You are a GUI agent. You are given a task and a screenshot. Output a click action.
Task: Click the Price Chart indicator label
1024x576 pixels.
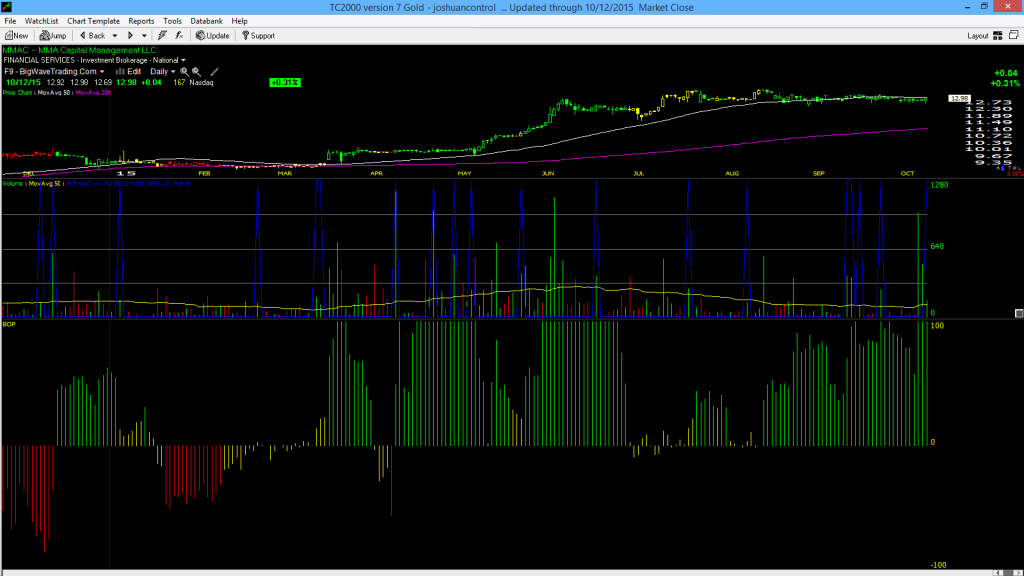coord(18,93)
